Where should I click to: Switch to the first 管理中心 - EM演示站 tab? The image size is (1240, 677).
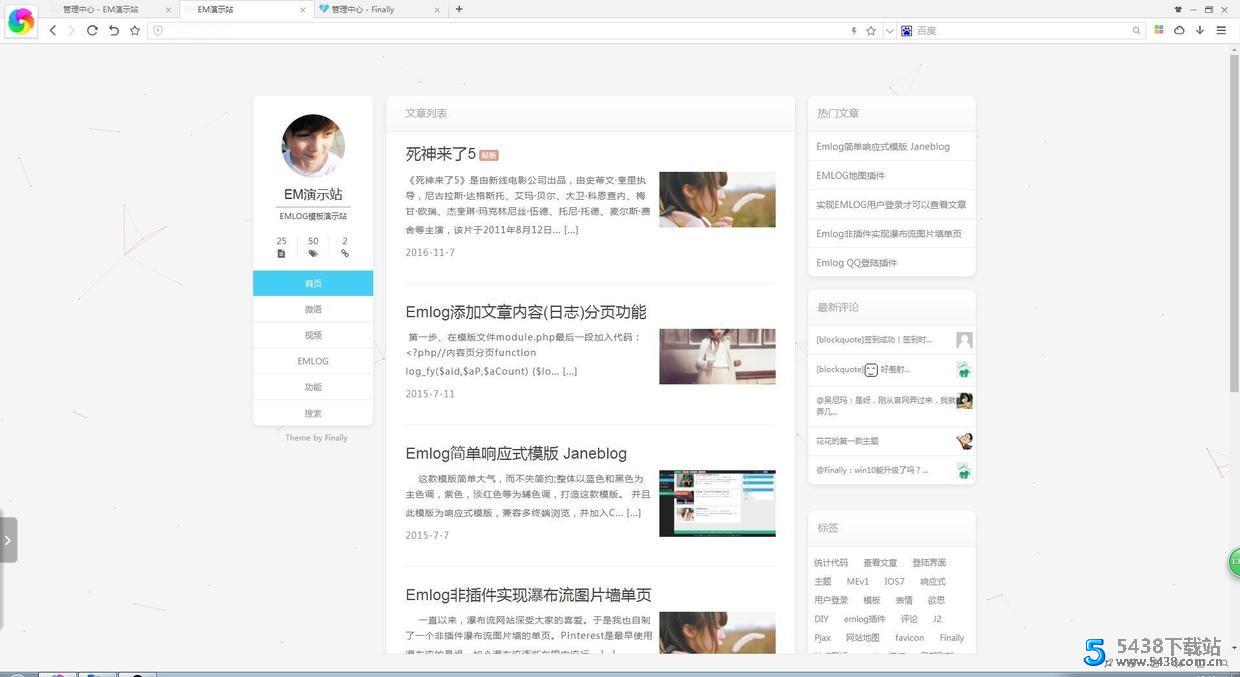100,9
